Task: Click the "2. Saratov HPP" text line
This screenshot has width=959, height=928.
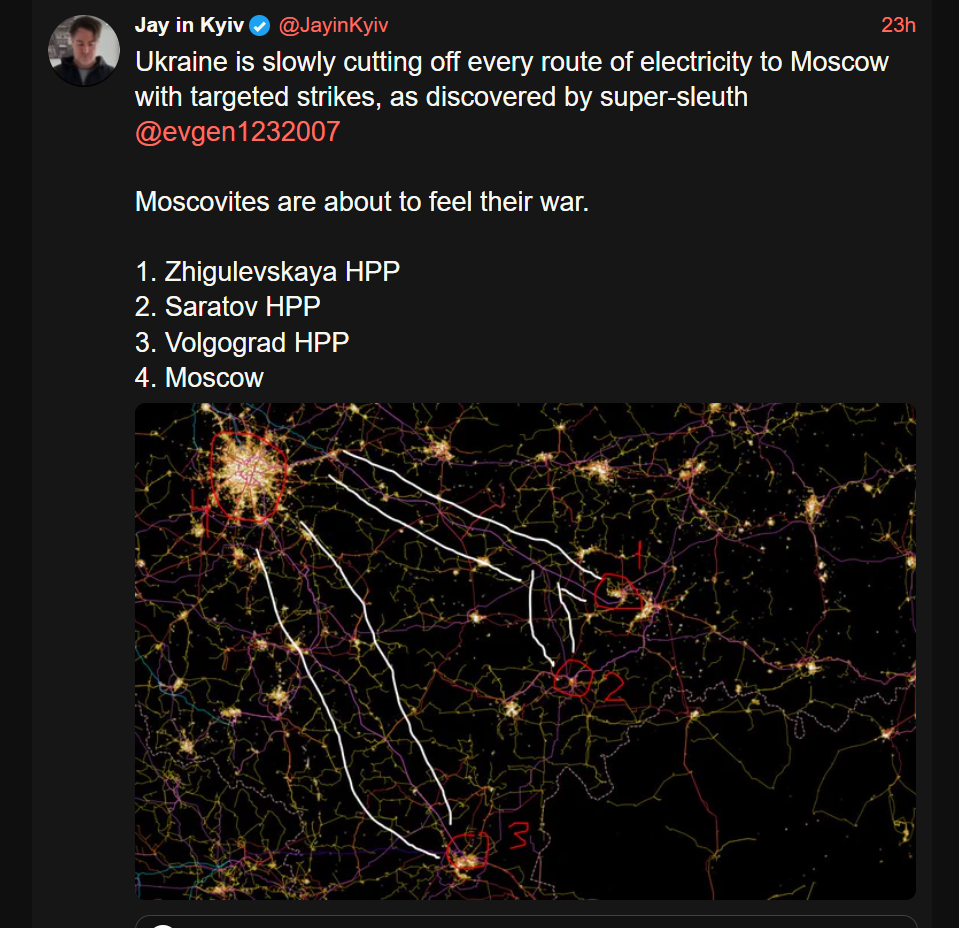Action: [228, 306]
